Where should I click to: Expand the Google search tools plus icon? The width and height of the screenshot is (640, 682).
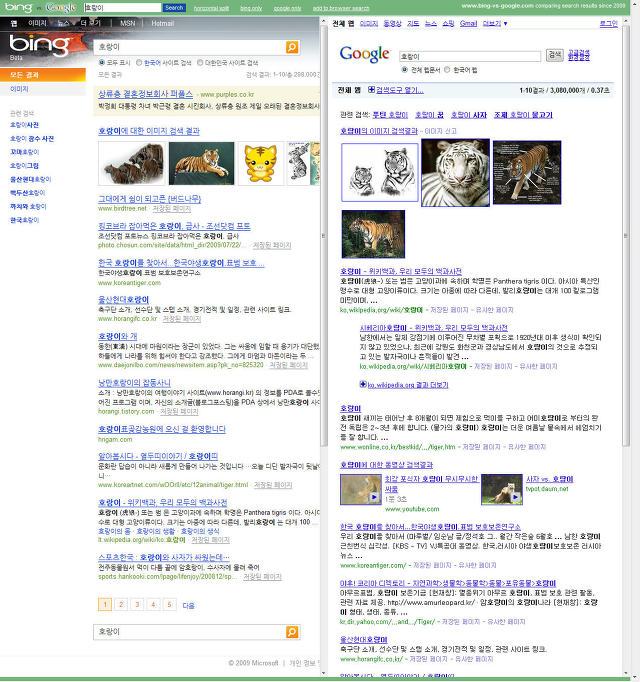click(x=371, y=90)
